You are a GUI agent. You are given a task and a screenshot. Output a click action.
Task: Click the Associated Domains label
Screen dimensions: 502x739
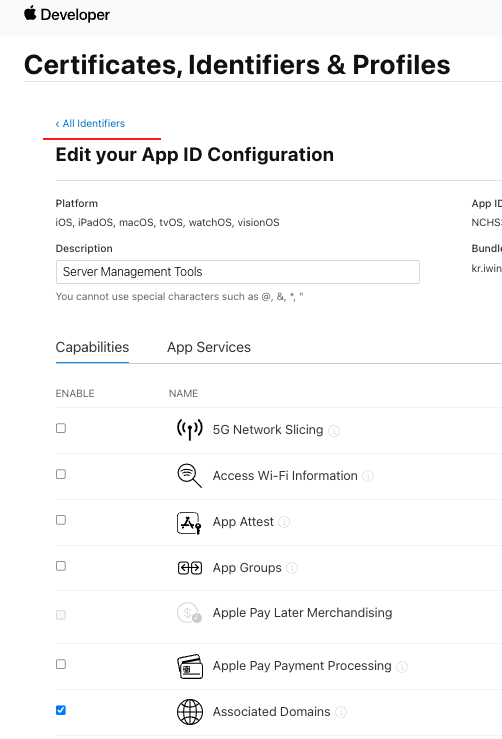pyautogui.click(x=272, y=712)
